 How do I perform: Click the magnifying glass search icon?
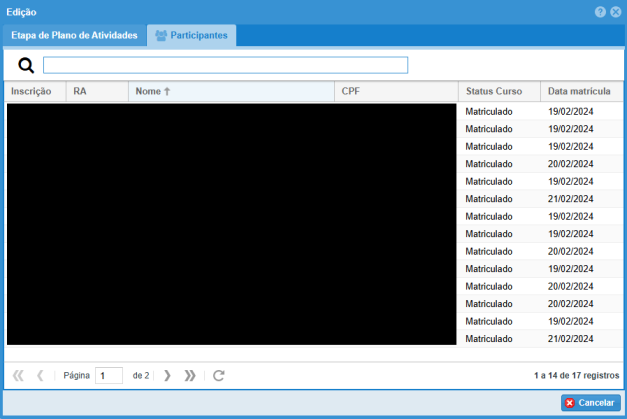pos(26,65)
